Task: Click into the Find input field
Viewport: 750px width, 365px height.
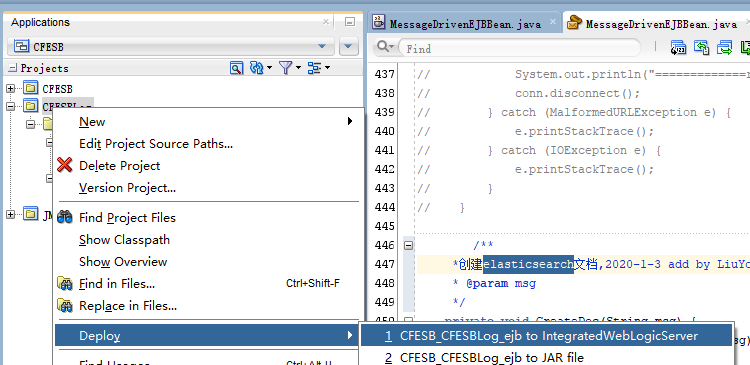Action: click(519, 48)
